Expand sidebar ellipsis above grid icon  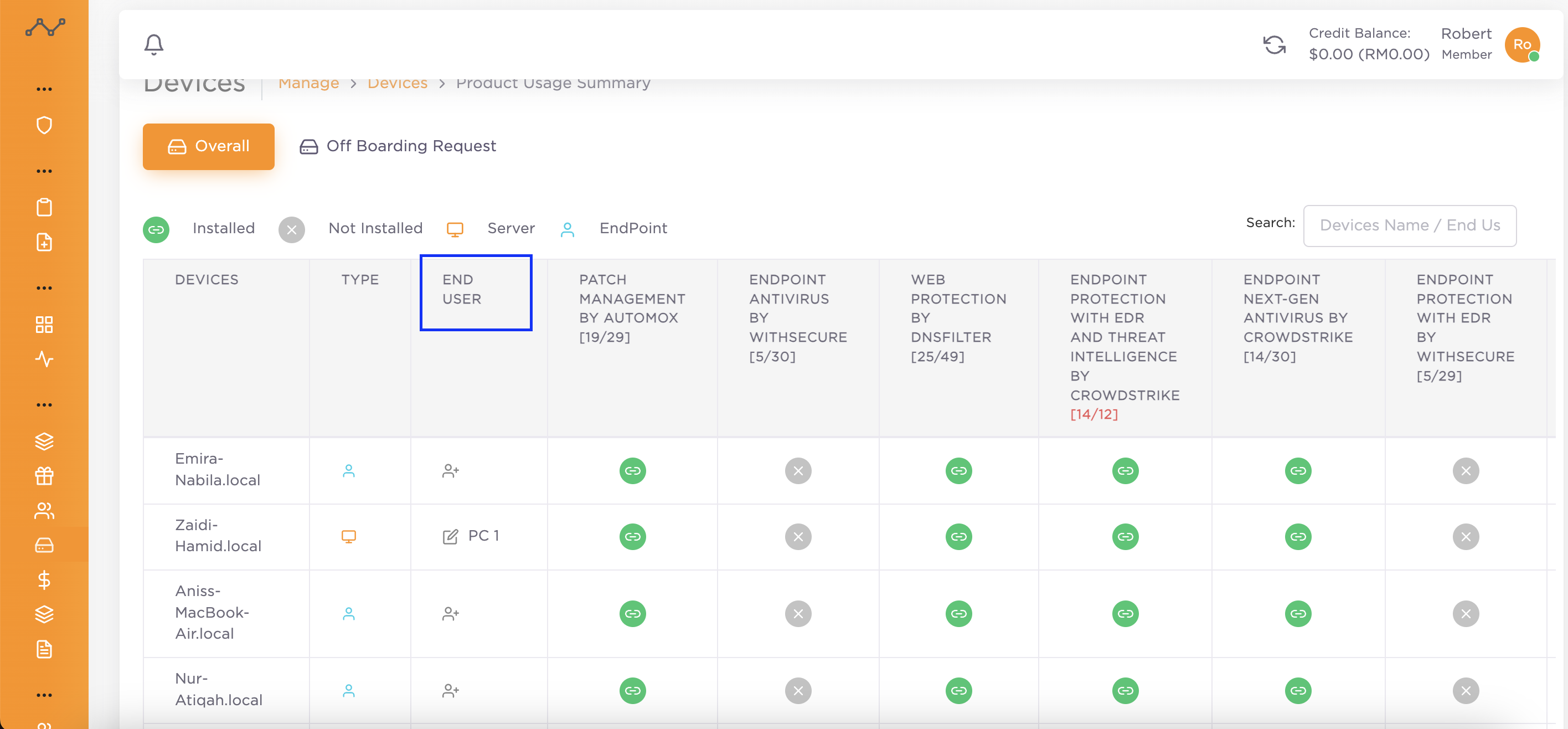pyautogui.click(x=44, y=288)
